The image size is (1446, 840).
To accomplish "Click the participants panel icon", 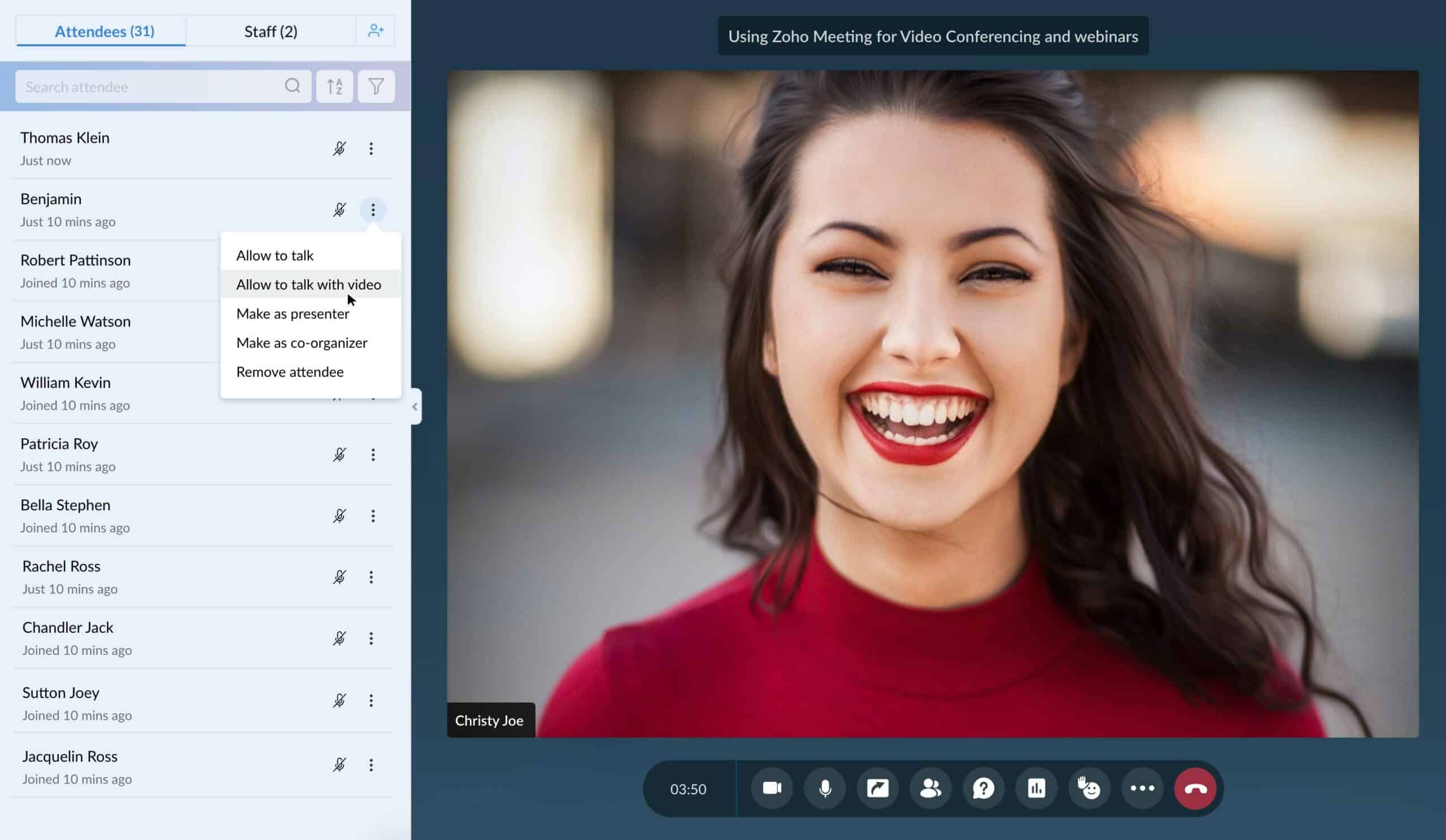I will 931,789.
